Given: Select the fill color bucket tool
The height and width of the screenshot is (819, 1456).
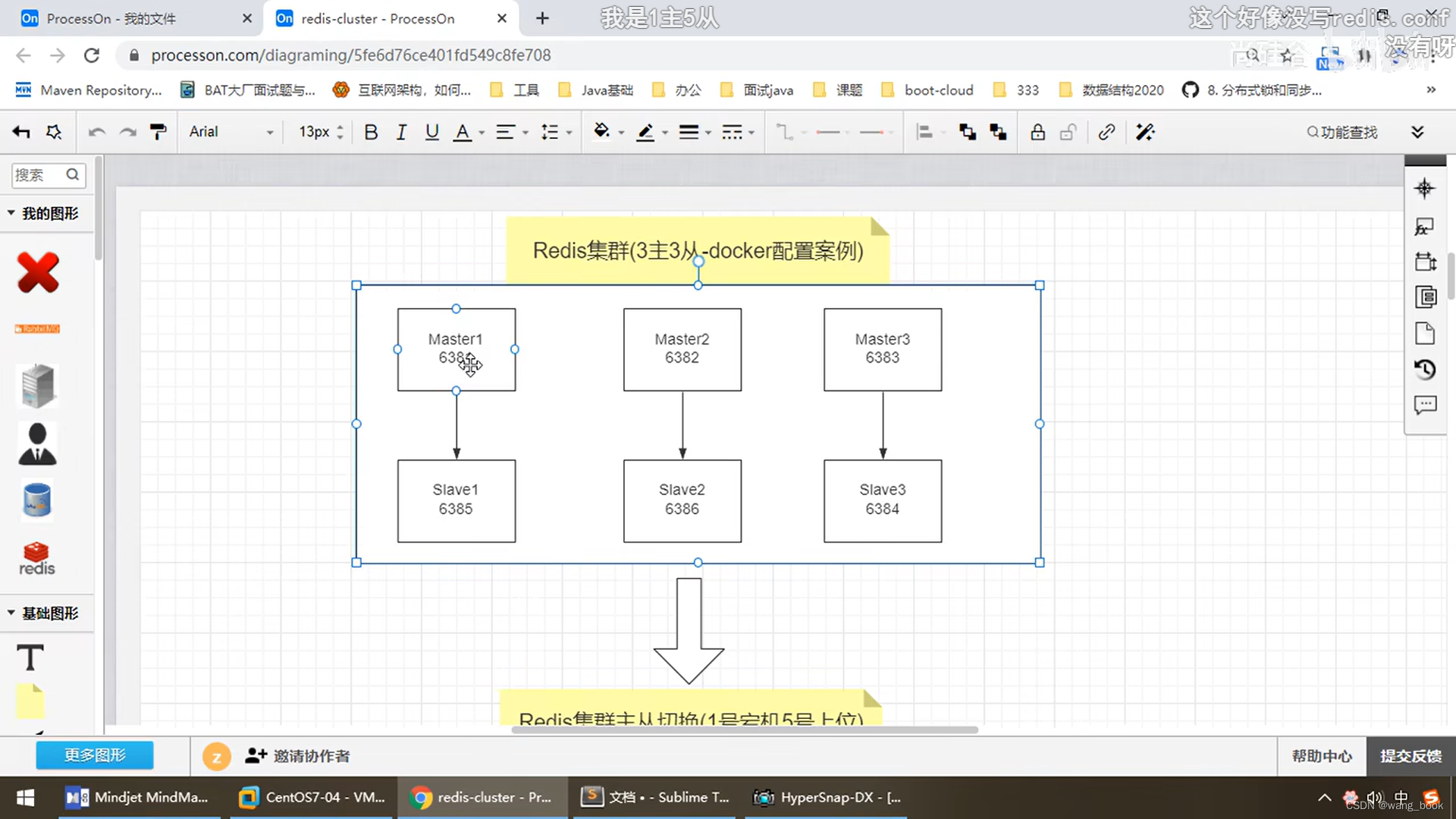Looking at the screenshot, I should (600, 132).
